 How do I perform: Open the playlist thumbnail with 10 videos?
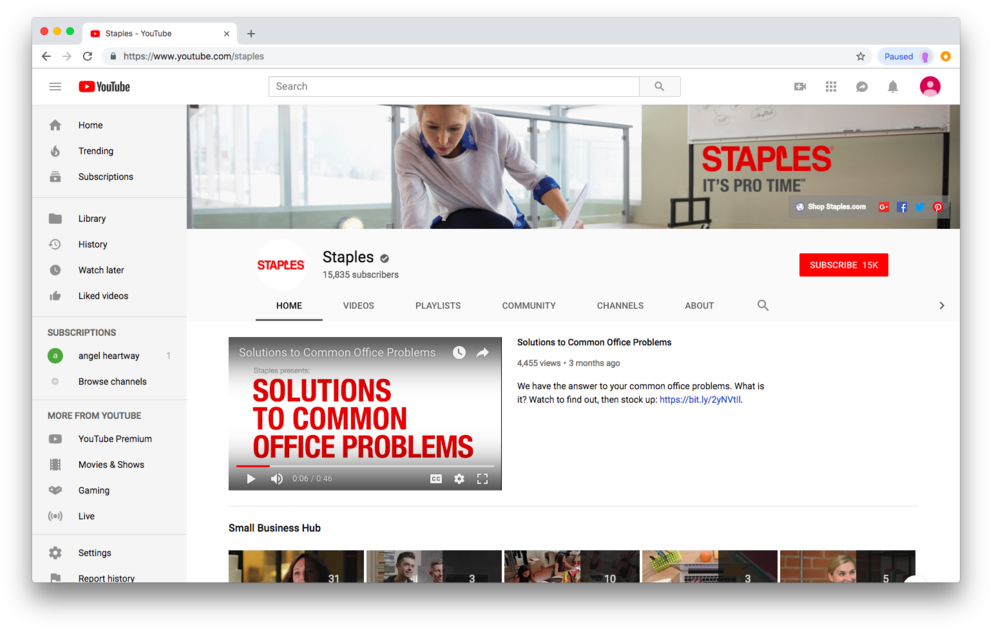[x=571, y=566]
